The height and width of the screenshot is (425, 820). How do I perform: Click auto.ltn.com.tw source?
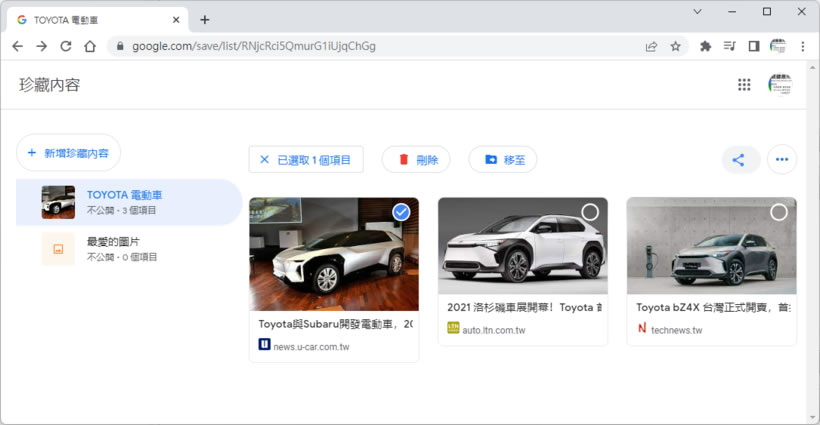click(x=494, y=330)
